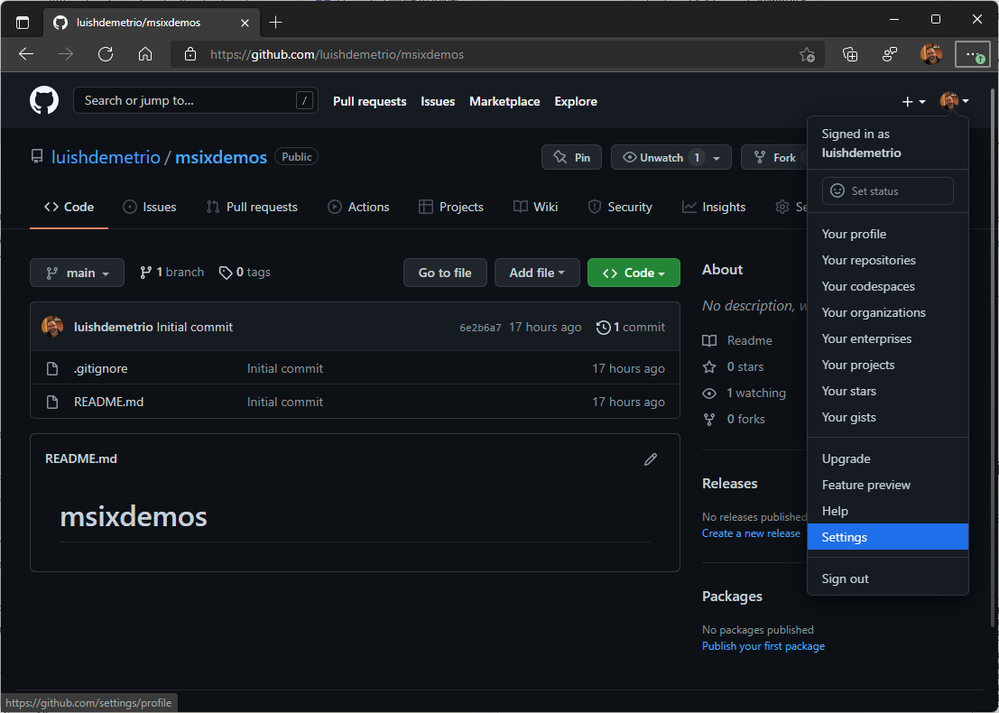Click the Fork button

point(775,157)
